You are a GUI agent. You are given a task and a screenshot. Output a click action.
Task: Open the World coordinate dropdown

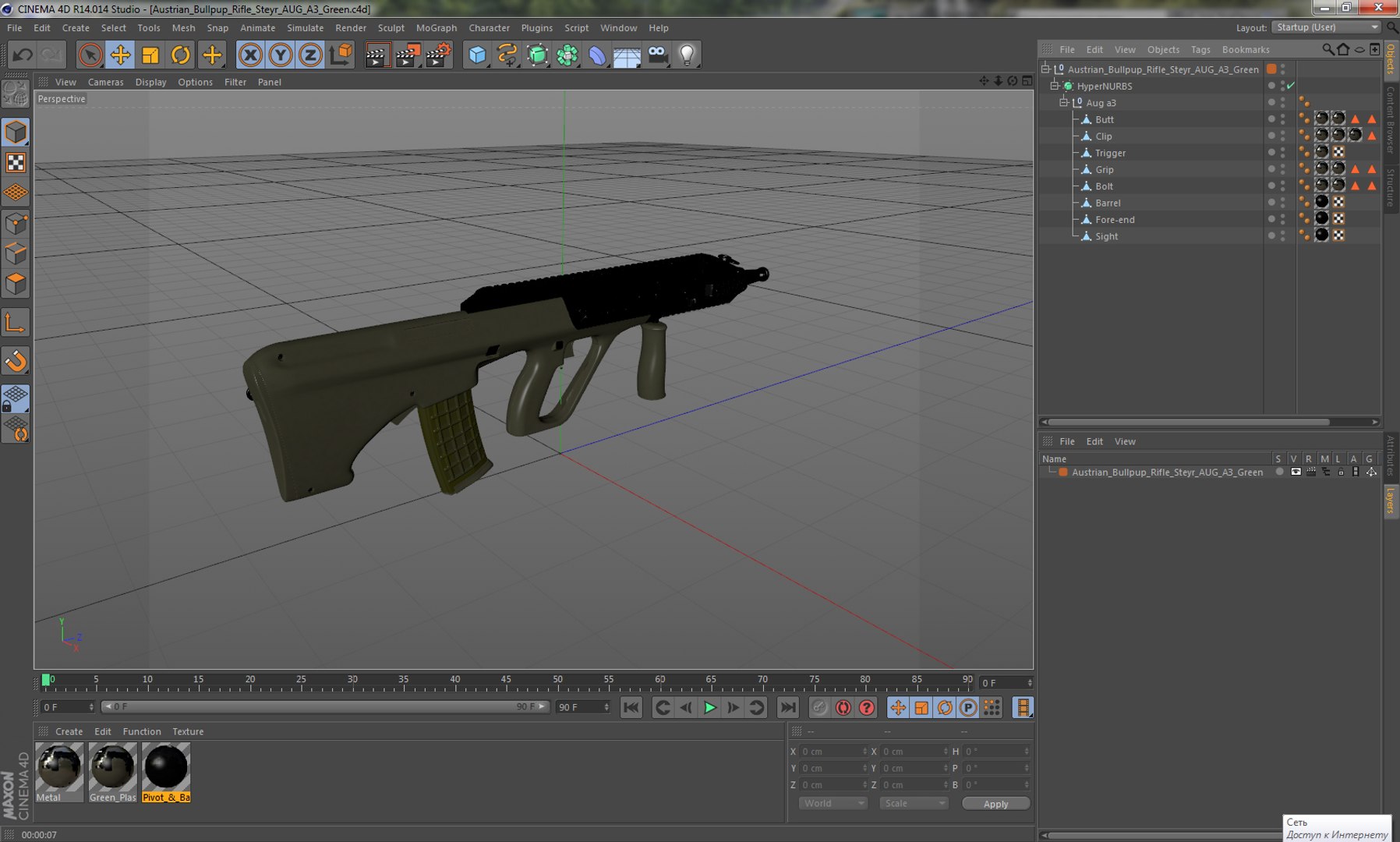833,803
